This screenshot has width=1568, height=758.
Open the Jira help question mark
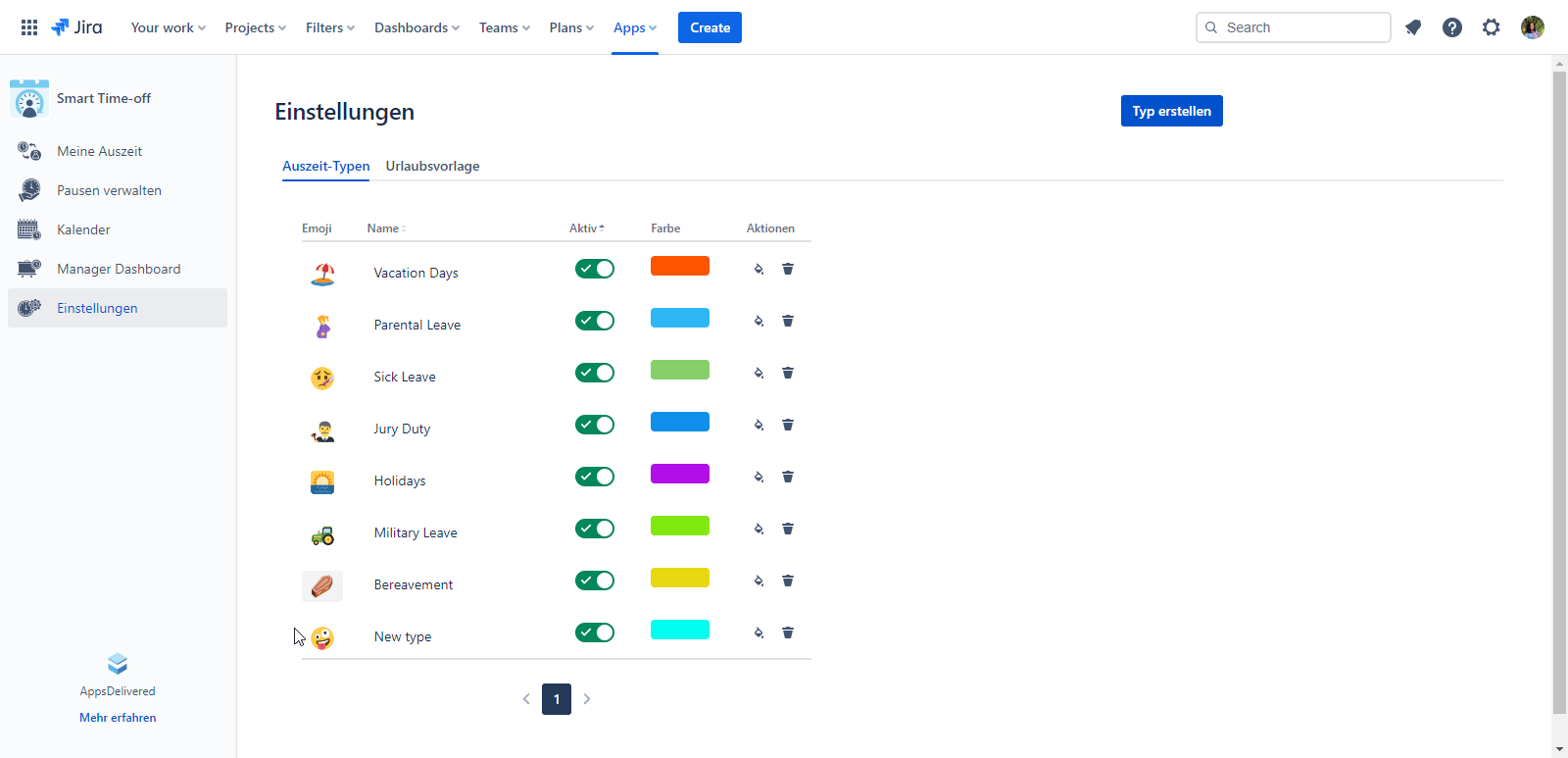tap(1452, 27)
